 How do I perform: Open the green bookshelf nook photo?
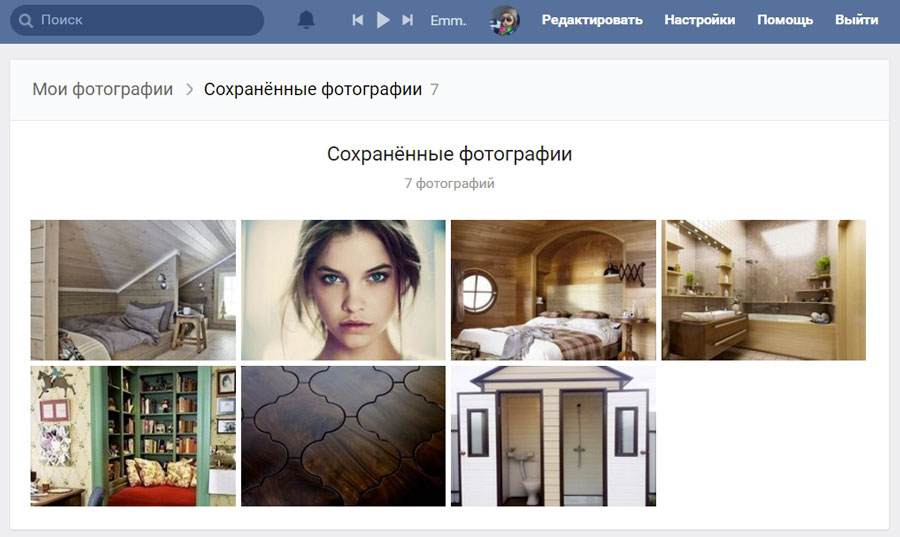coord(133,436)
